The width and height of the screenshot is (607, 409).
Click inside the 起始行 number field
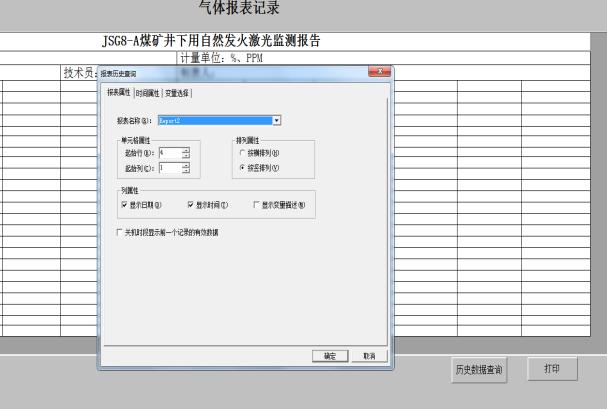pos(168,152)
